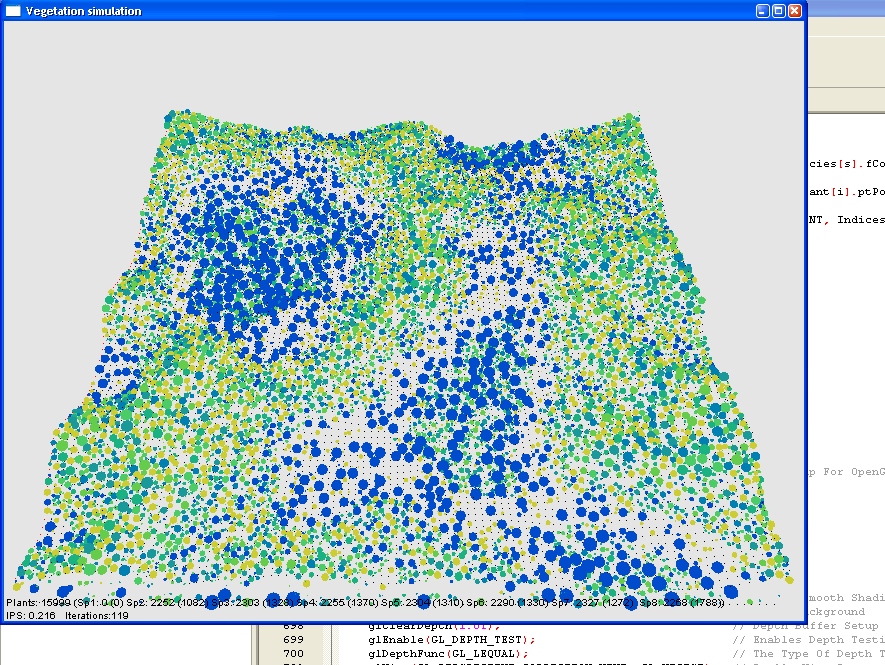Select line number 700 in the gutter
The height and width of the screenshot is (665, 885).
point(293,654)
